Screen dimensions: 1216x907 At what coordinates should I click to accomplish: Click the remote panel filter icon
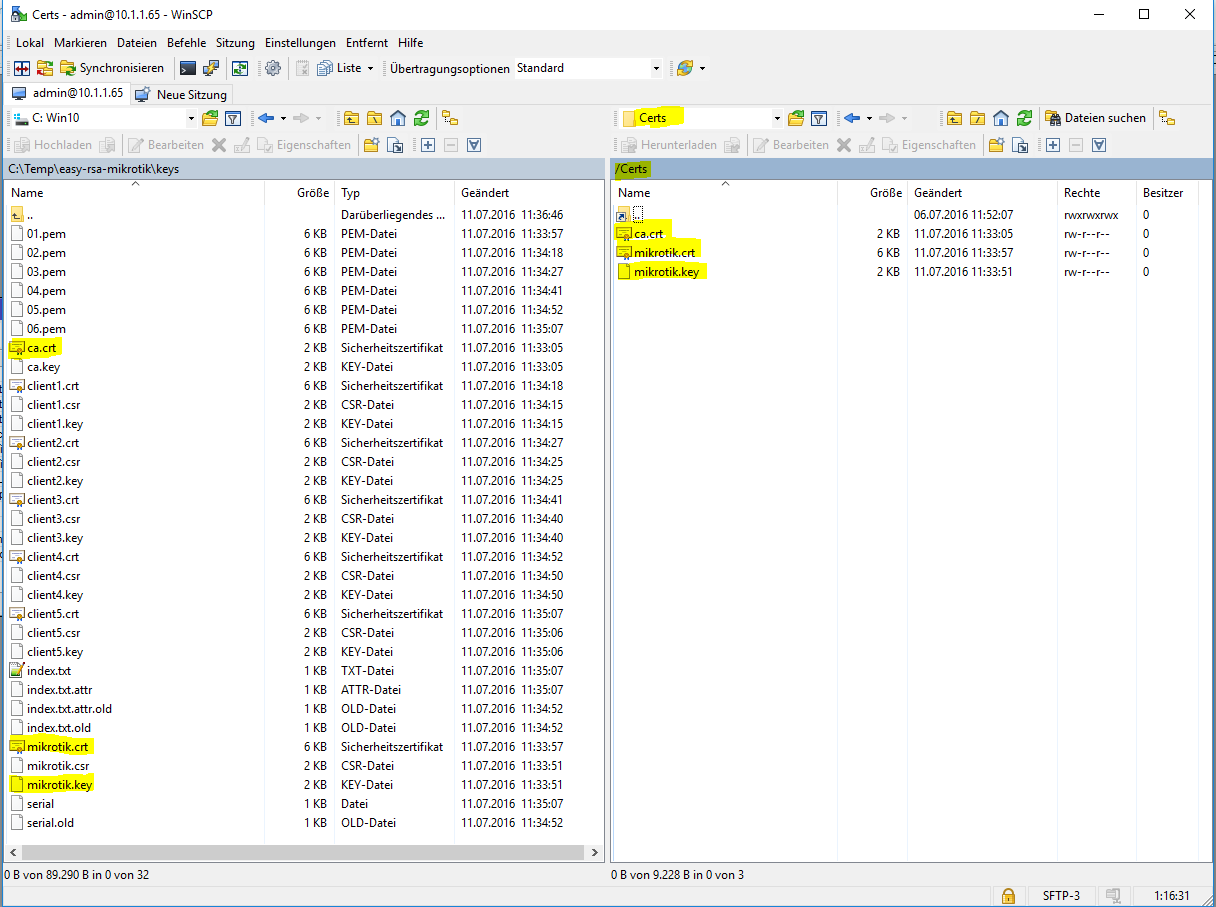click(818, 118)
